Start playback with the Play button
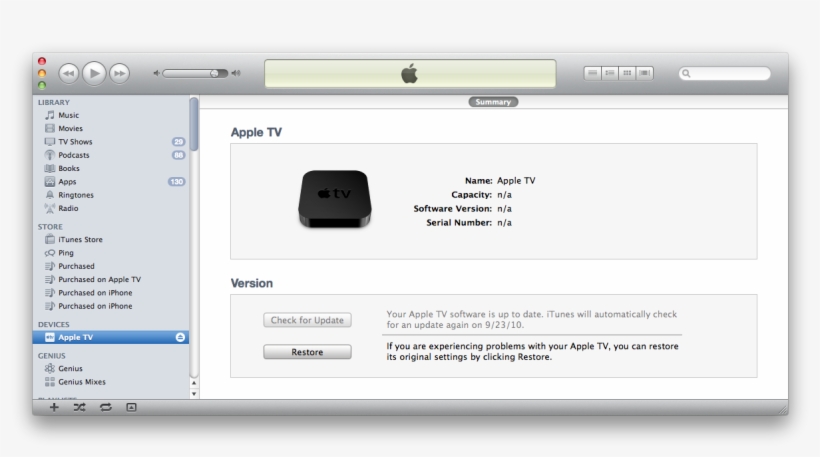Image resolution: width=820 pixels, height=457 pixels. click(x=94, y=73)
